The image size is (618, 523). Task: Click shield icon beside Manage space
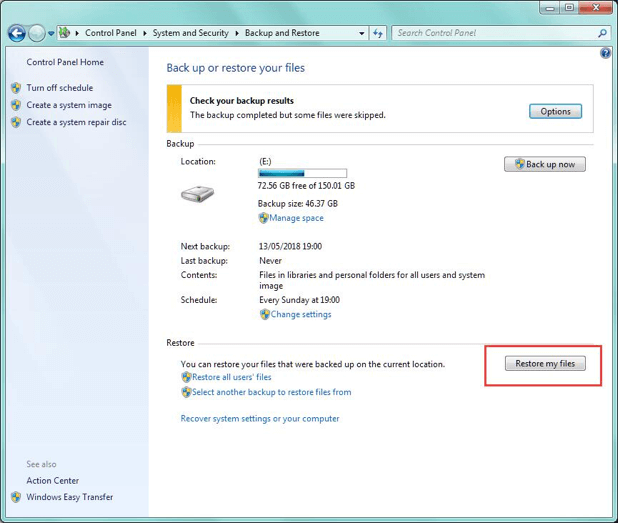[x=263, y=218]
